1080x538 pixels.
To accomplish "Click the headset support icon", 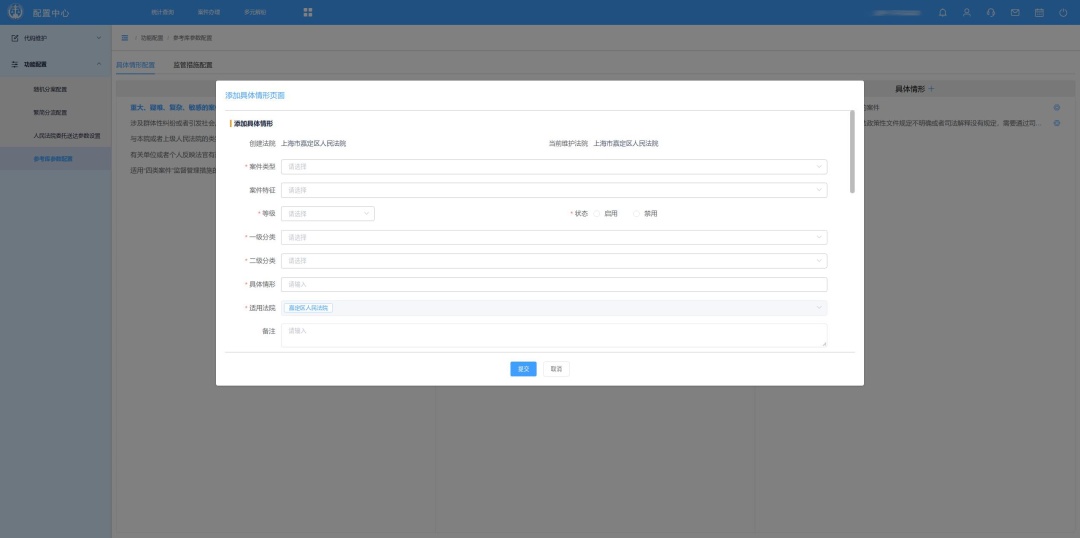I will point(990,12).
